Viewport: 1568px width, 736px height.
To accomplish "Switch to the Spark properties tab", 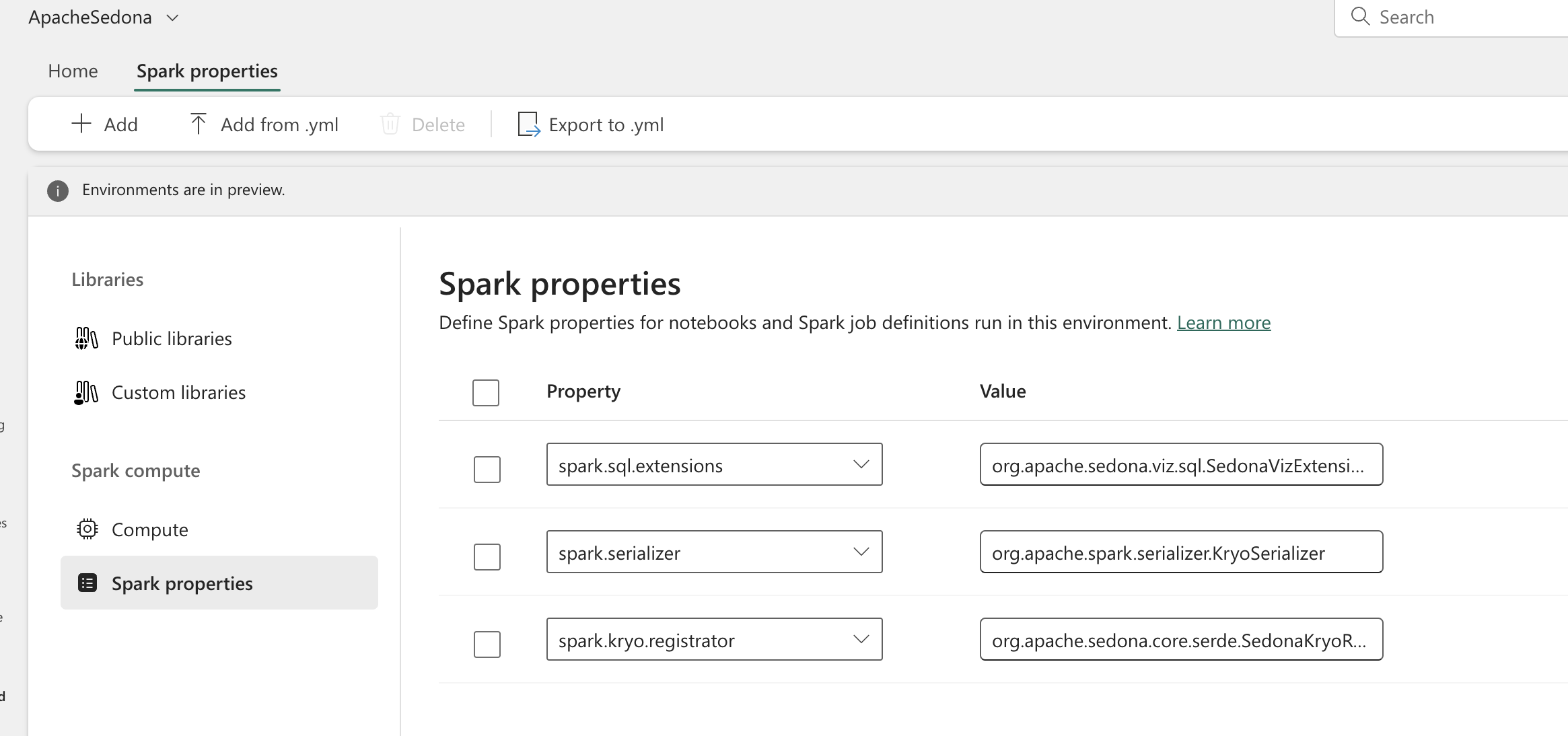I will point(207,71).
